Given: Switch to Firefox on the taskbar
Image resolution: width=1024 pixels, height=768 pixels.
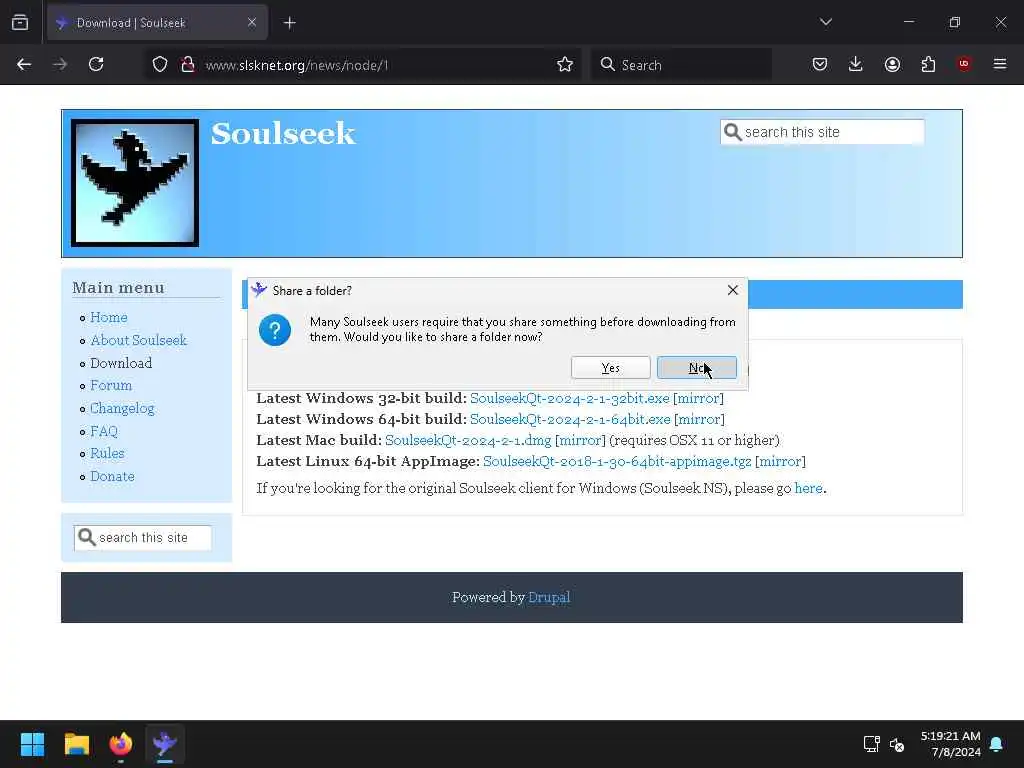Looking at the screenshot, I should pos(121,744).
